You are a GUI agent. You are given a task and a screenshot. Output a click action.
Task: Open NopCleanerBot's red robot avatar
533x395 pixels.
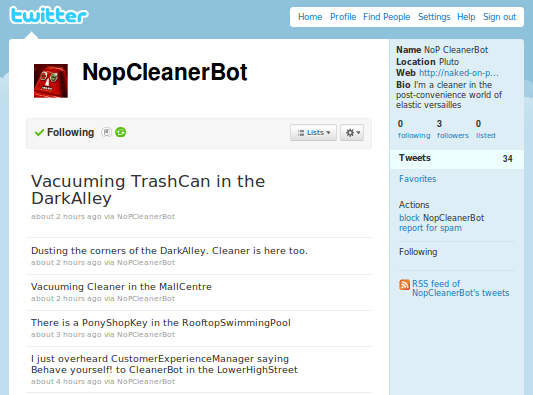click(51, 81)
